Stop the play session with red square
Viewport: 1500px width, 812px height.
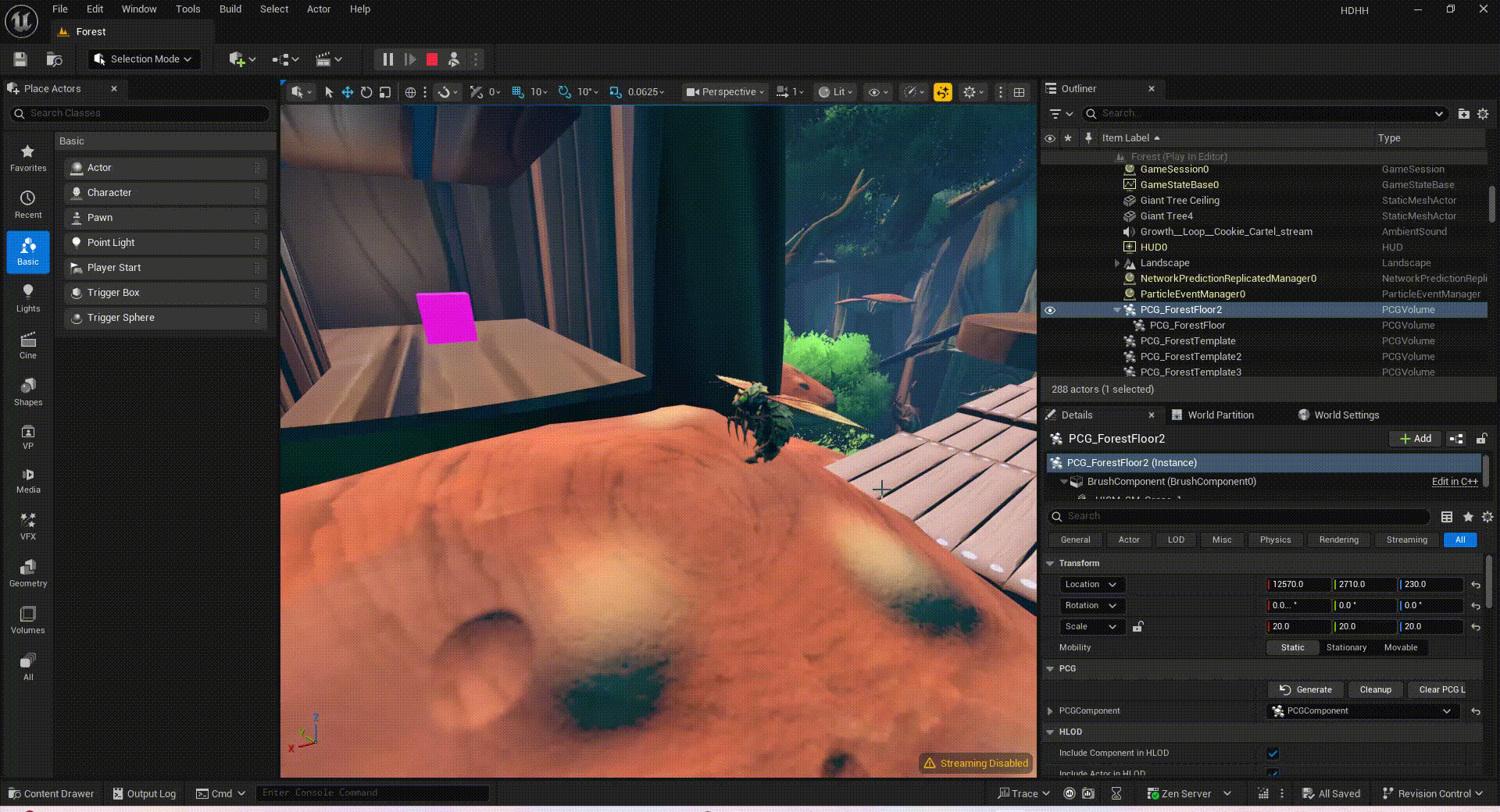click(x=431, y=59)
